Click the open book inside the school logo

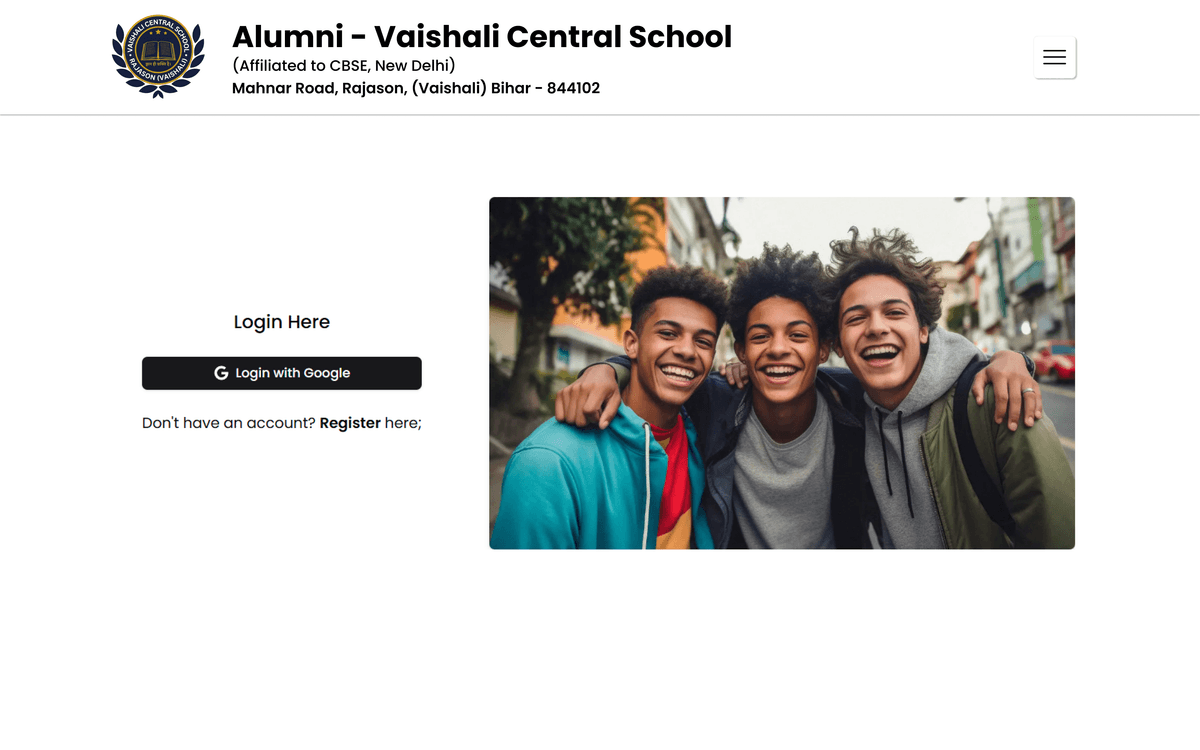(x=158, y=50)
